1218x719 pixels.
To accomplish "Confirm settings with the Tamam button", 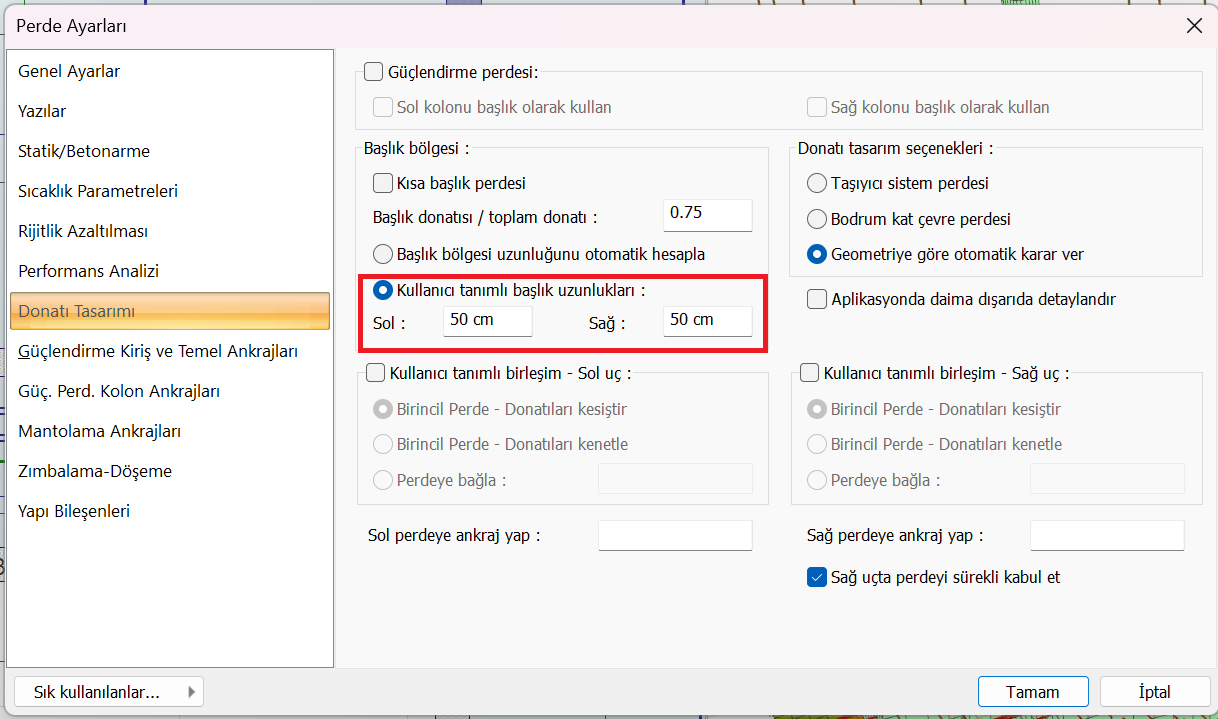I will point(1033,692).
